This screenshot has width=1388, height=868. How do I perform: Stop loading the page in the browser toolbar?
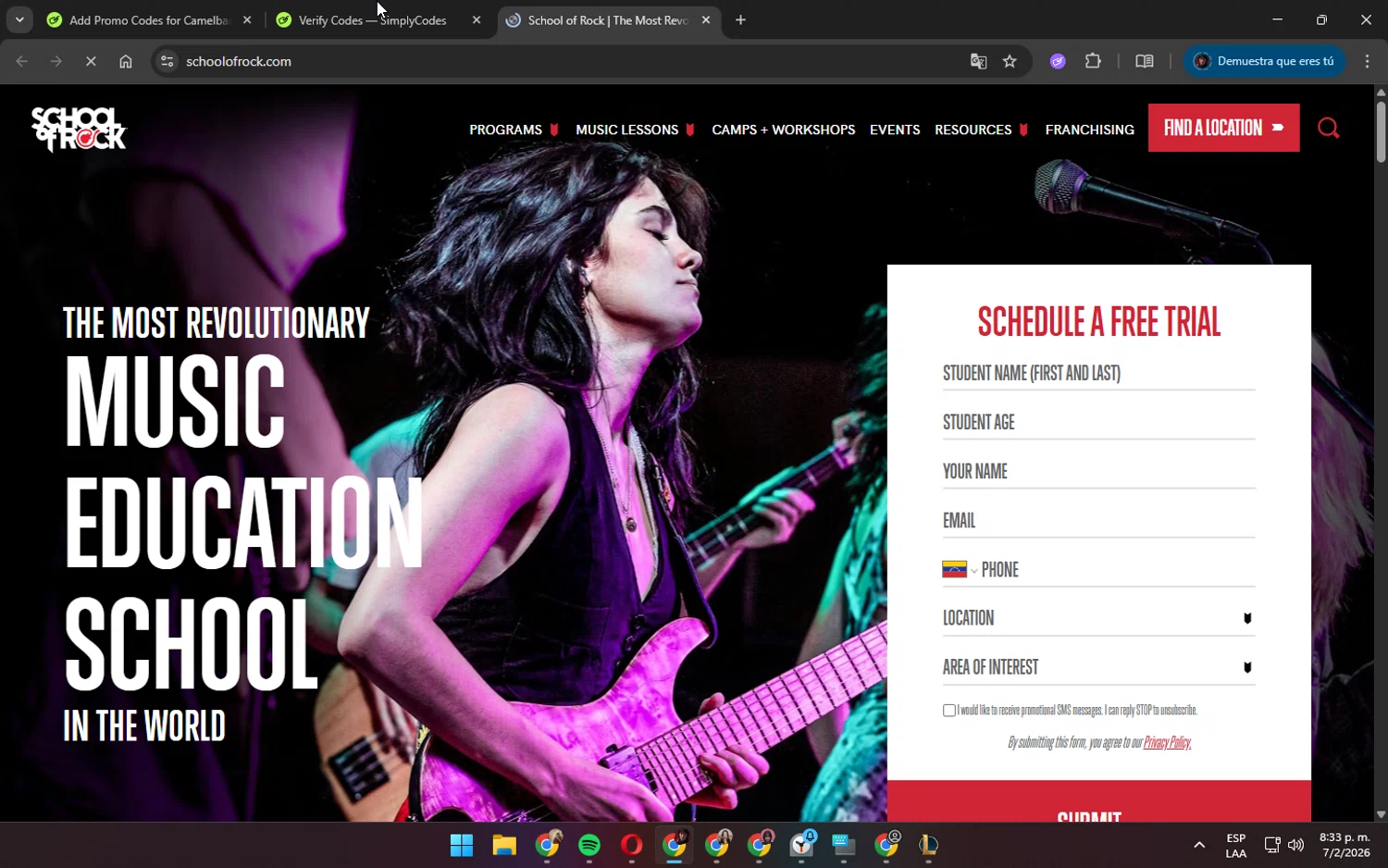point(91,61)
